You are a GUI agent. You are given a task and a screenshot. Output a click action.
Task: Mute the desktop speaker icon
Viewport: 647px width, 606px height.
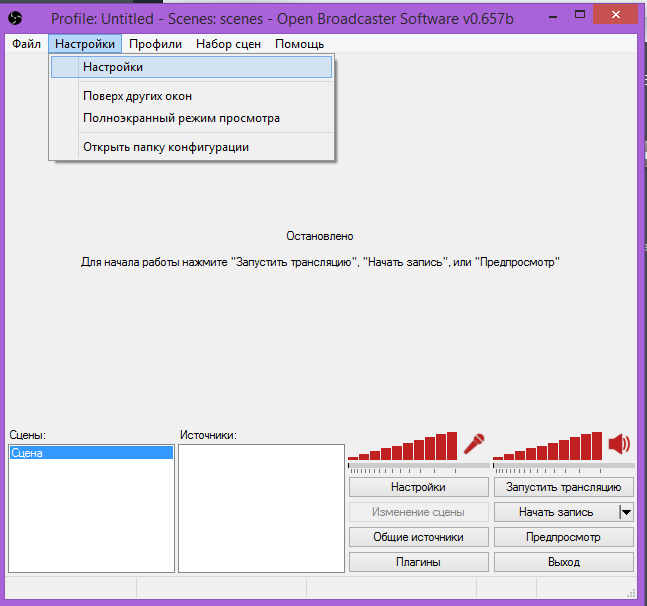pos(620,444)
